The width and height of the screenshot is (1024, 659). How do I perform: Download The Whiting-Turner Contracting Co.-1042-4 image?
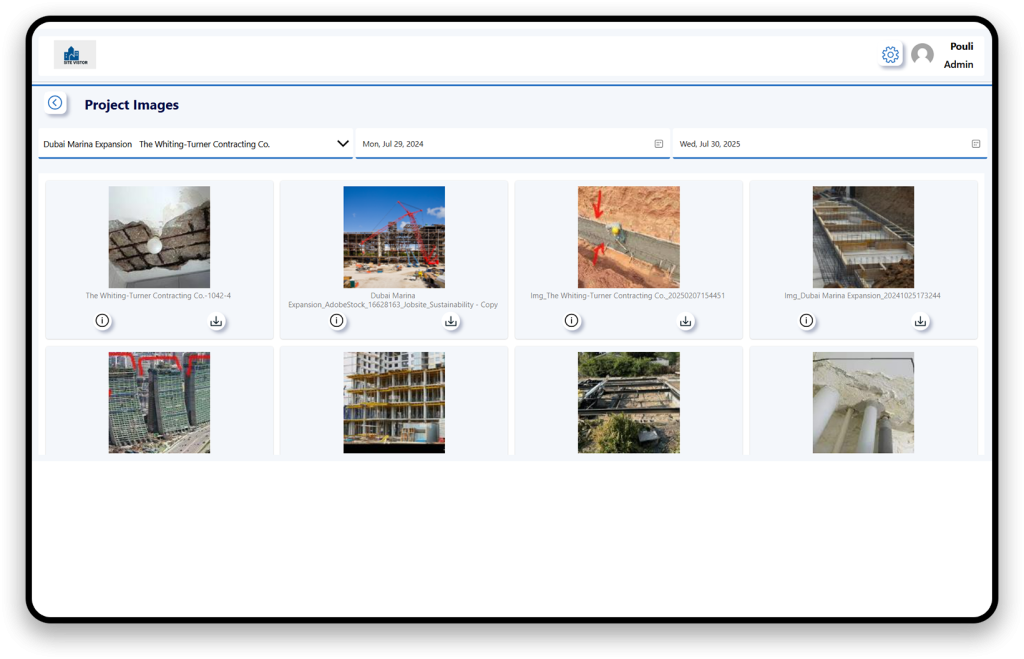[x=216, y=321]
